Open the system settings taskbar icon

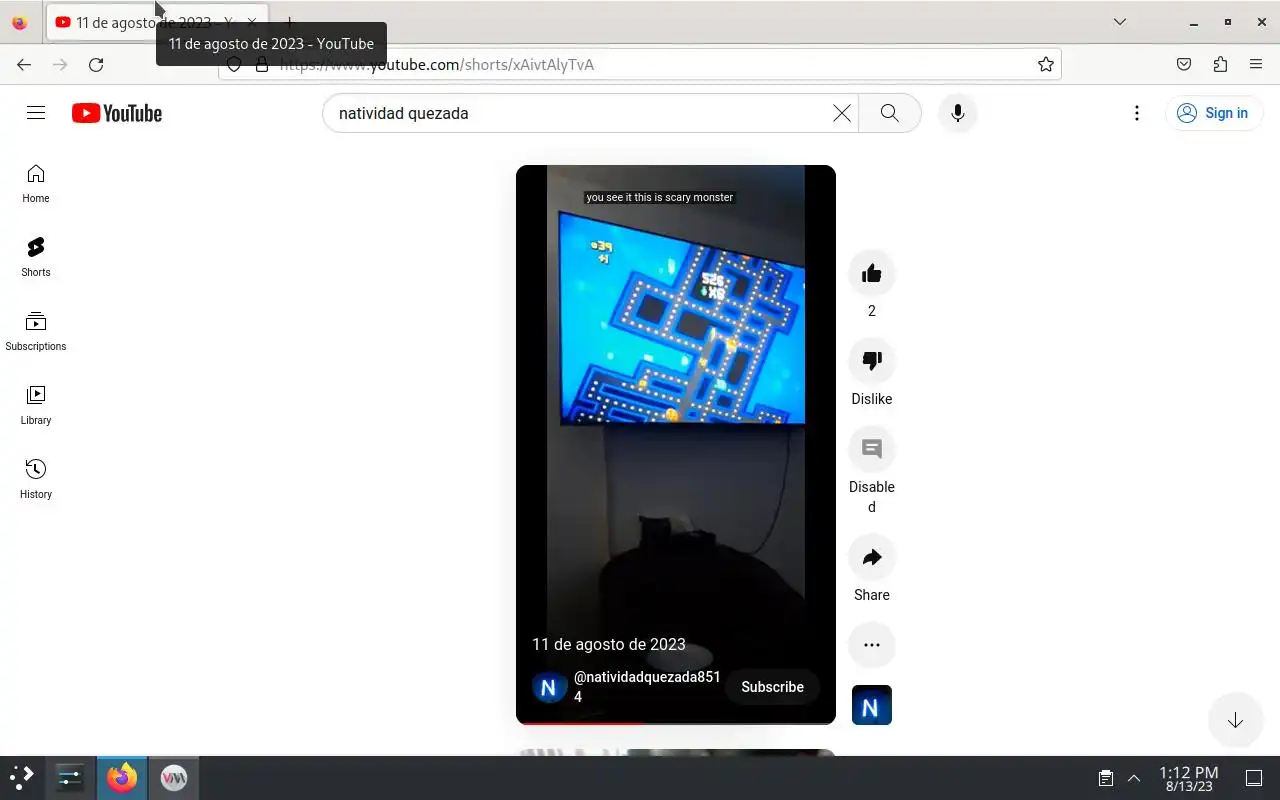click(70, 777)
